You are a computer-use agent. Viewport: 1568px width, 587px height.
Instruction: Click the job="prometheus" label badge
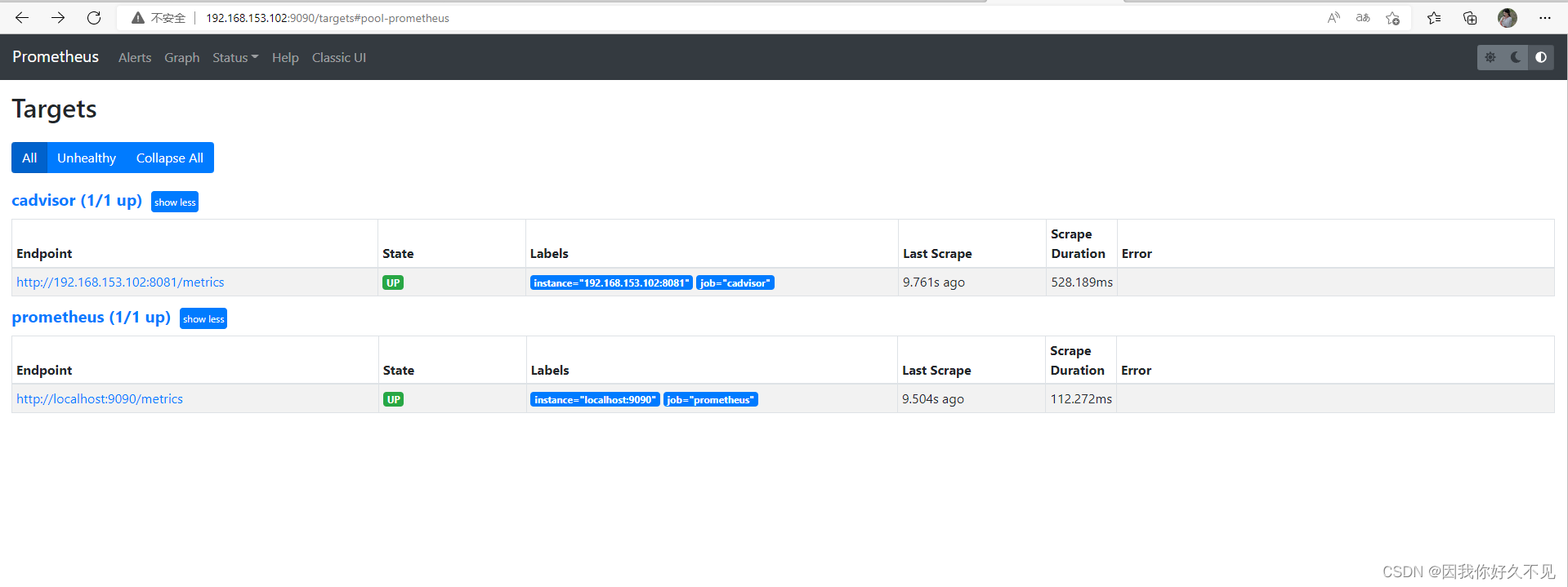point(711,399)
